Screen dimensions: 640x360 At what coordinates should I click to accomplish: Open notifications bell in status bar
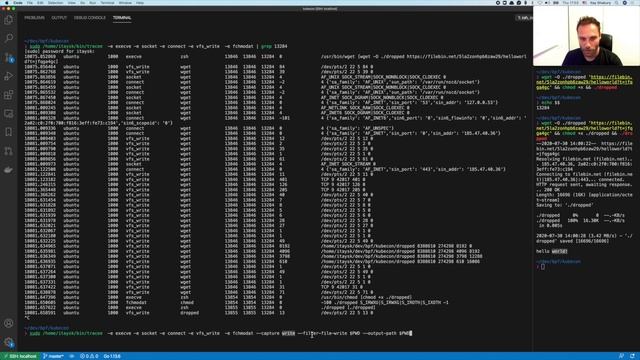[632, 356]
